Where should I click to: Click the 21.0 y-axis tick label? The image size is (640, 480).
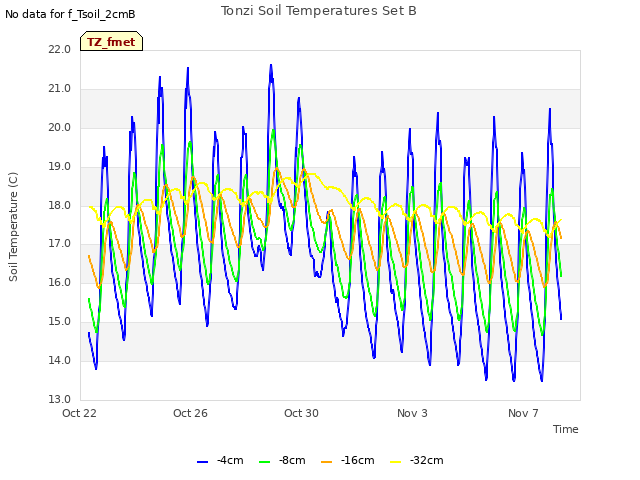coord(60,89)
